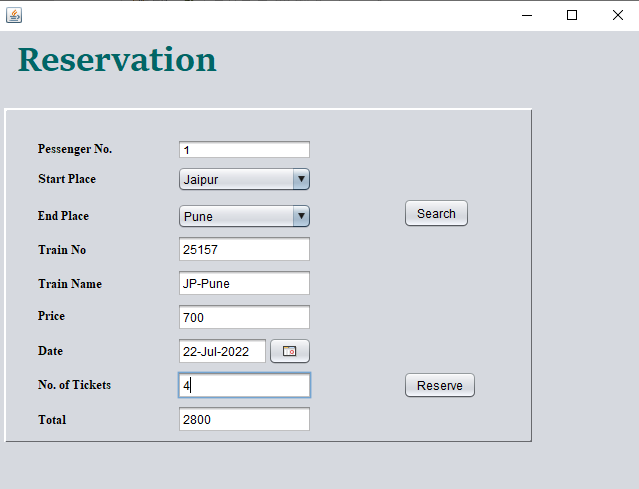Click the Java application icon in title bar
The image size is (639, 489).
pyautogui.click(x=14, y=15)
